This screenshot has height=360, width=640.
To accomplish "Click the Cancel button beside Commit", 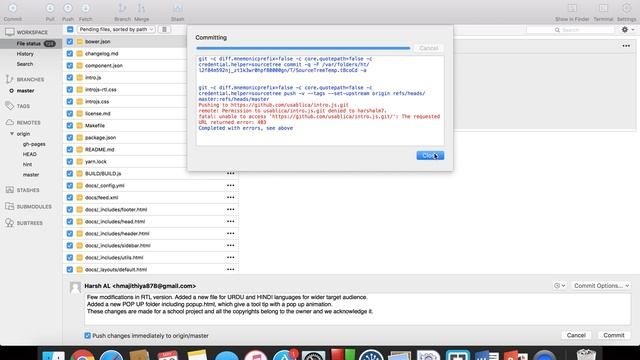I will pyautogui.click(x=576, y=335).
